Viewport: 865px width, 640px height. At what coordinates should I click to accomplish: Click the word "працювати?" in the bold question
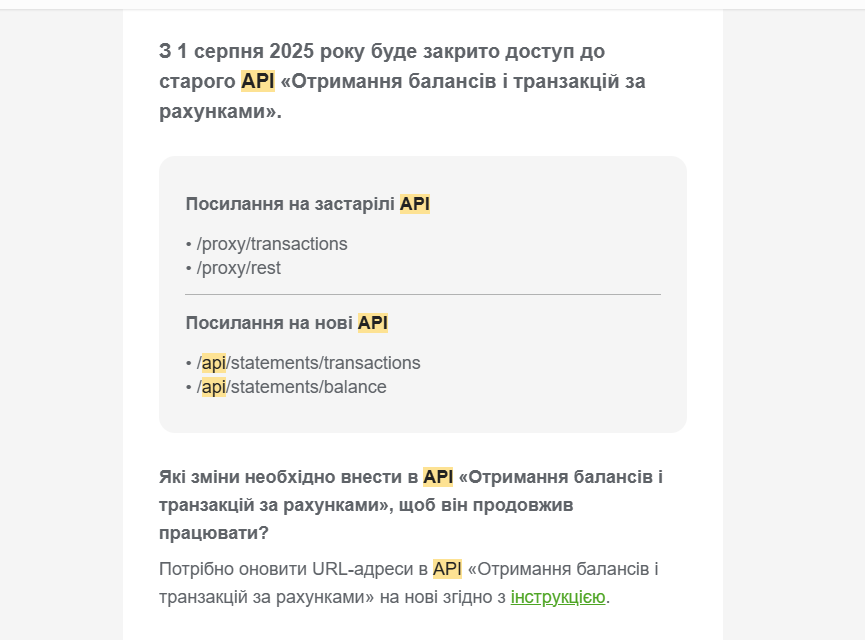click(x=213, y=533)
